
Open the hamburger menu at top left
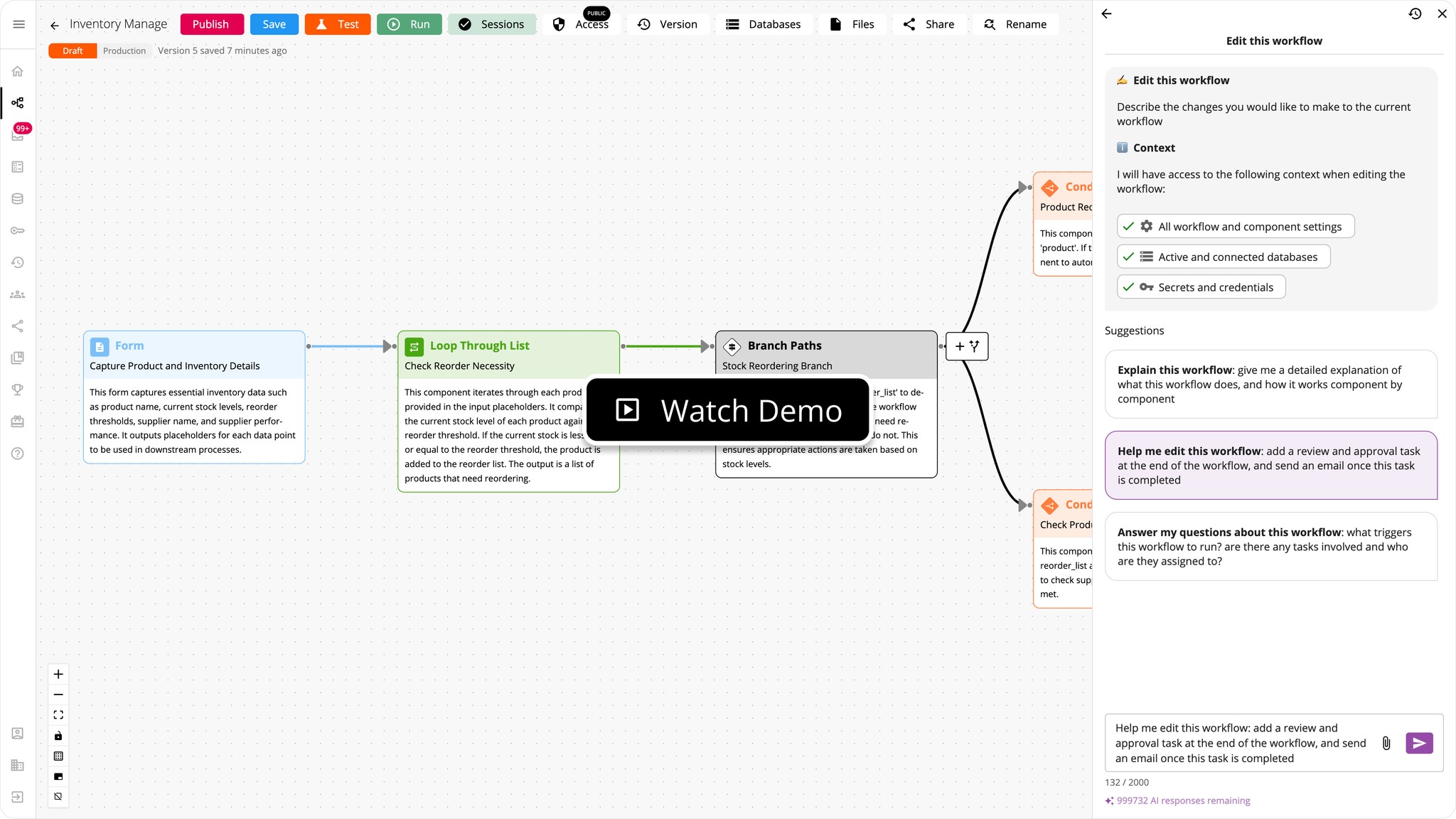(x=18, y=23)
